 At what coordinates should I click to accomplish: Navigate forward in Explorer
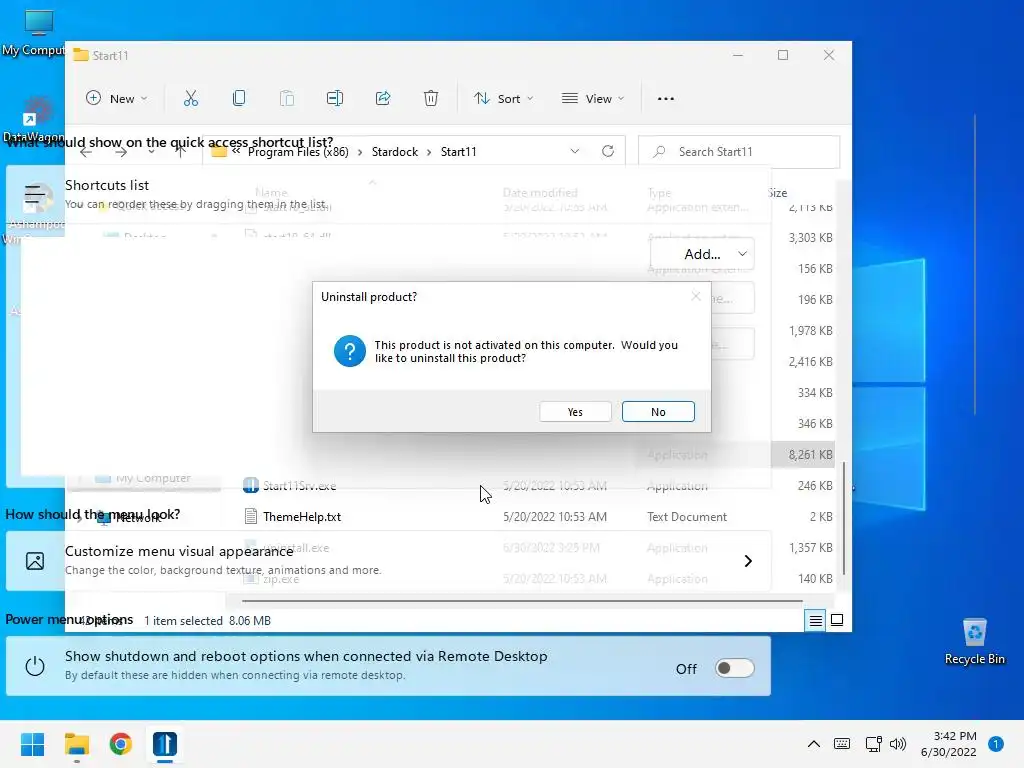coord(121,152)
